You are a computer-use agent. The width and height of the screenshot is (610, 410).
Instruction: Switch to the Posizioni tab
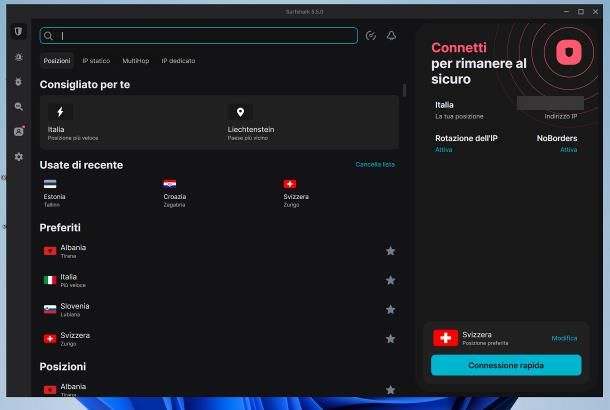[57, 61]
